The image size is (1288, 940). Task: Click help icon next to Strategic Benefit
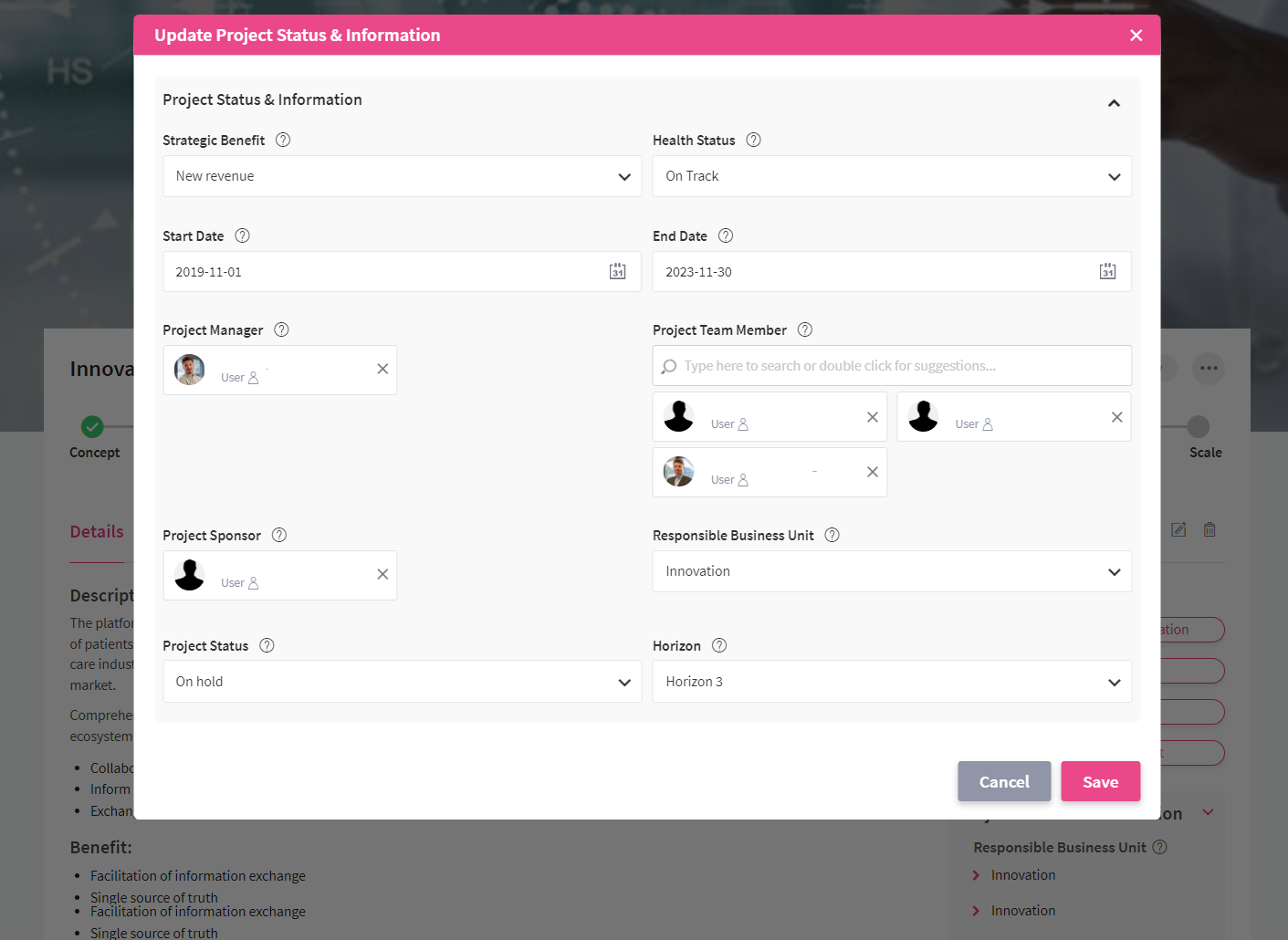(x=283, y=141)
